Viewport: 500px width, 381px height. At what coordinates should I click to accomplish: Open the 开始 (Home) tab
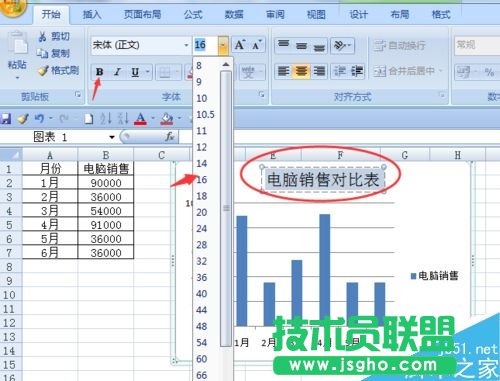(51, 14)
